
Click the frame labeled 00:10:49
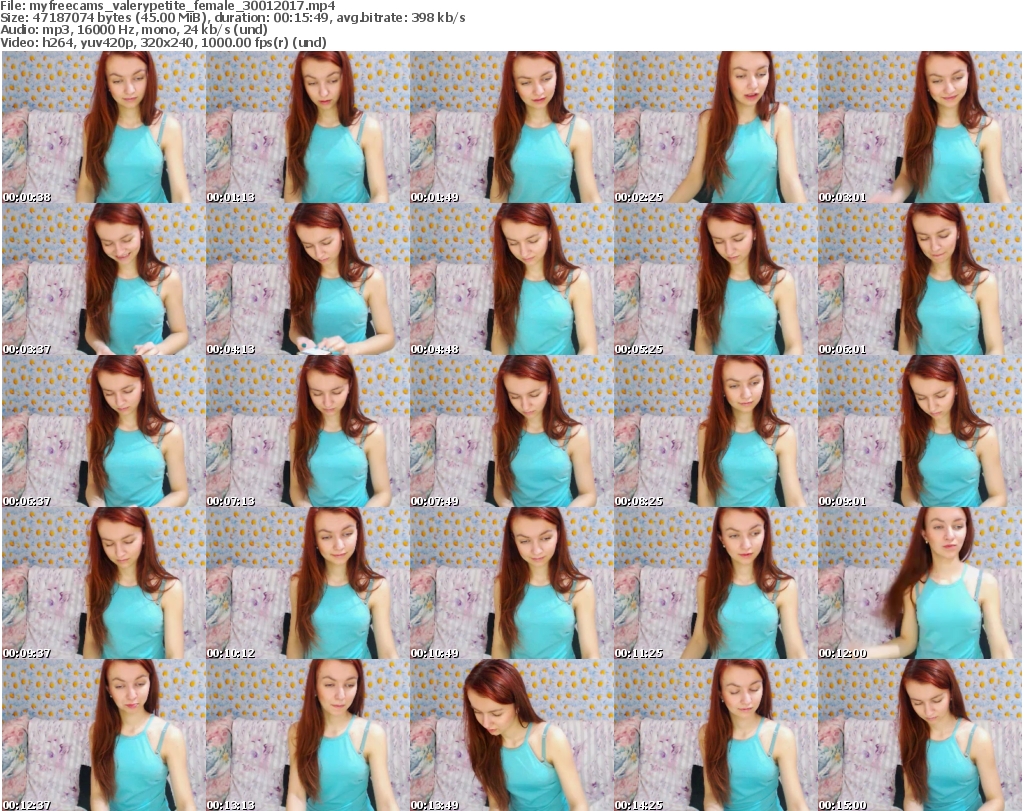pos(511,583)
